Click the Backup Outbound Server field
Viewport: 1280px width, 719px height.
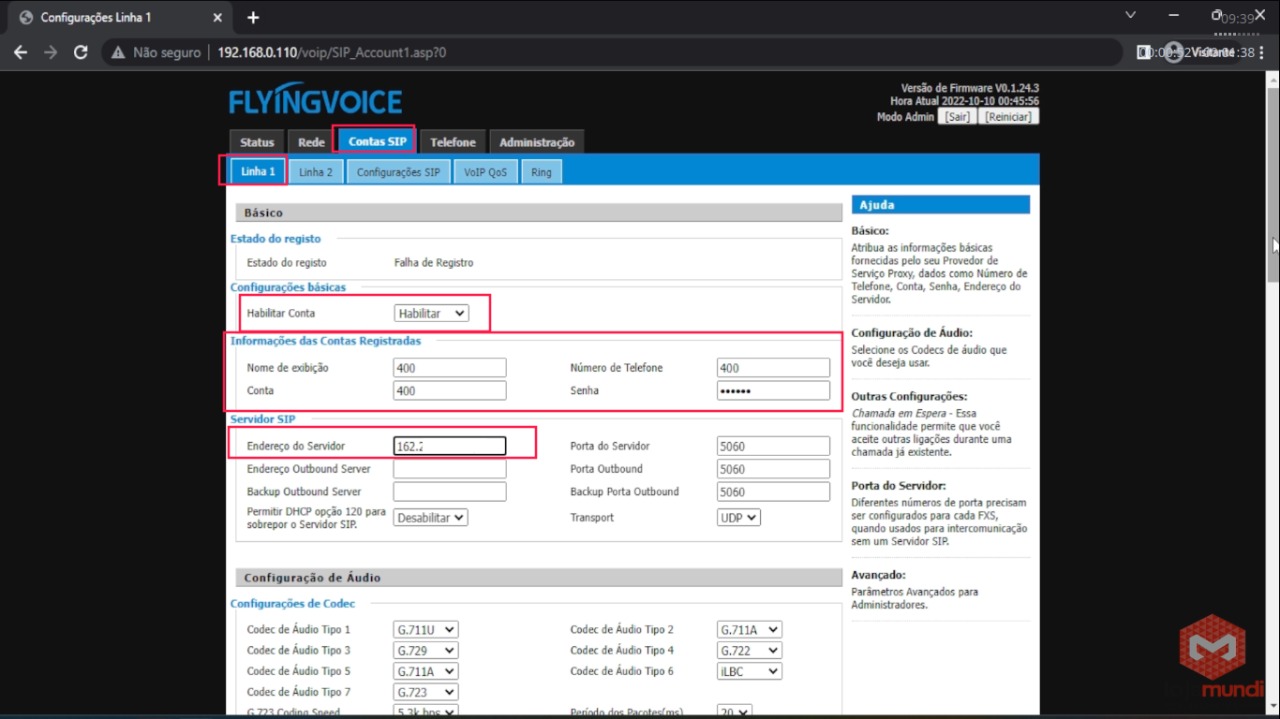450,492
